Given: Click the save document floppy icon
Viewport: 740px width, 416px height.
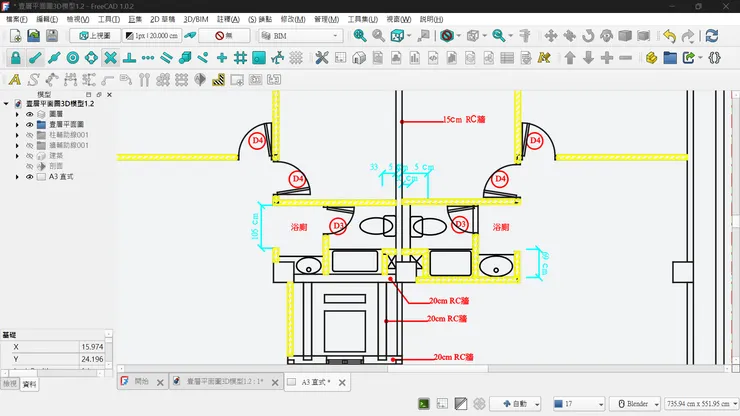Looking at the screenshot, I should (52, 35).
